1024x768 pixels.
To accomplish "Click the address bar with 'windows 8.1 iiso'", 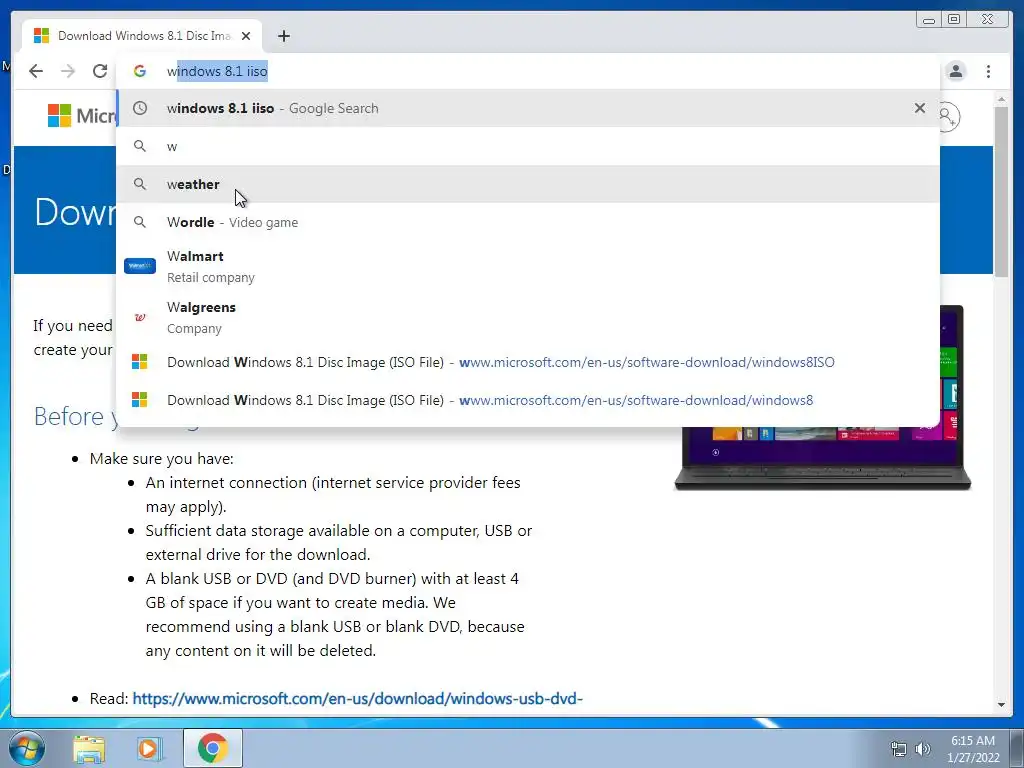I will 528,71.
